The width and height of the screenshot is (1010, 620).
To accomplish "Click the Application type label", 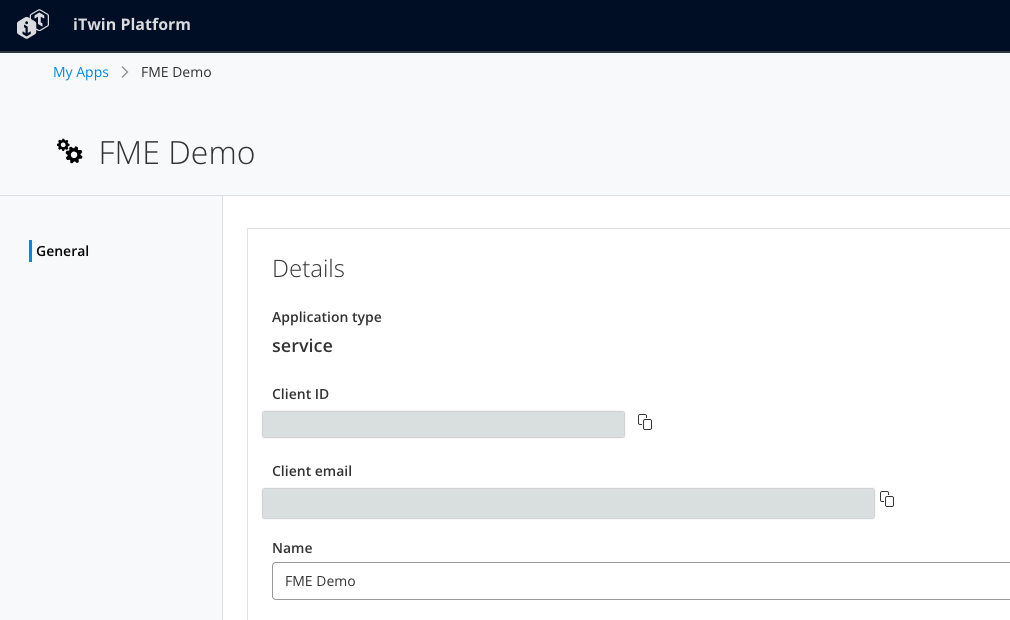I will point(327,317).
